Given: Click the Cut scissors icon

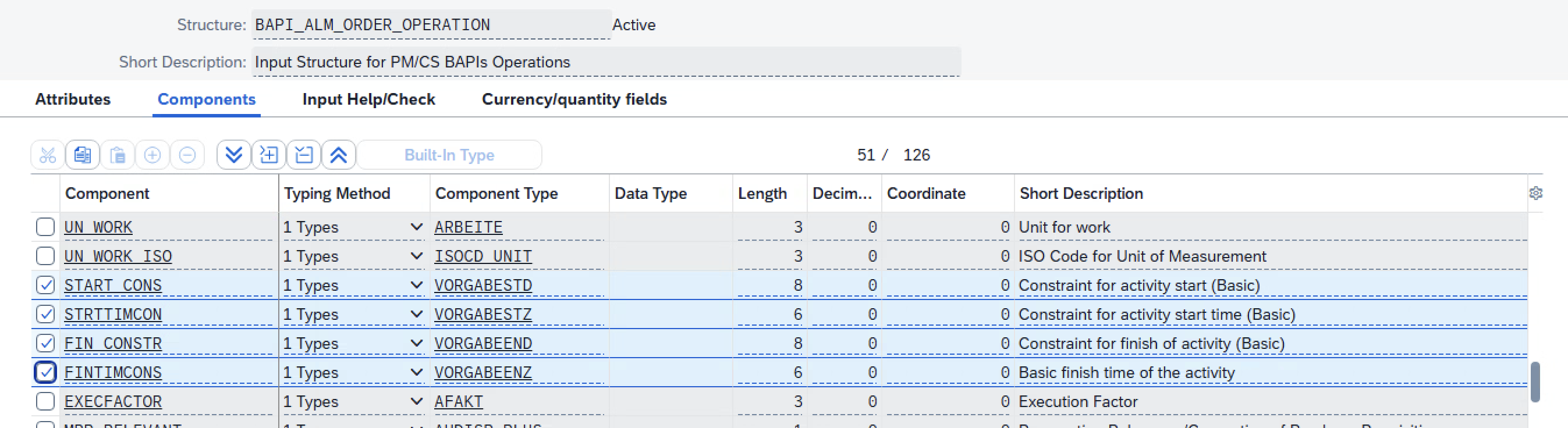Looking at the screenshot, I should click(48, 155).
